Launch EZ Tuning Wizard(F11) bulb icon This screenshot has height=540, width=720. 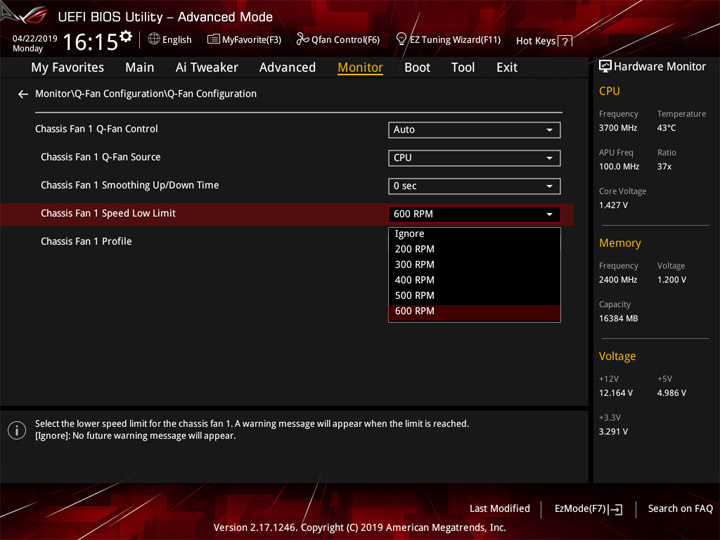click(401, 39)
